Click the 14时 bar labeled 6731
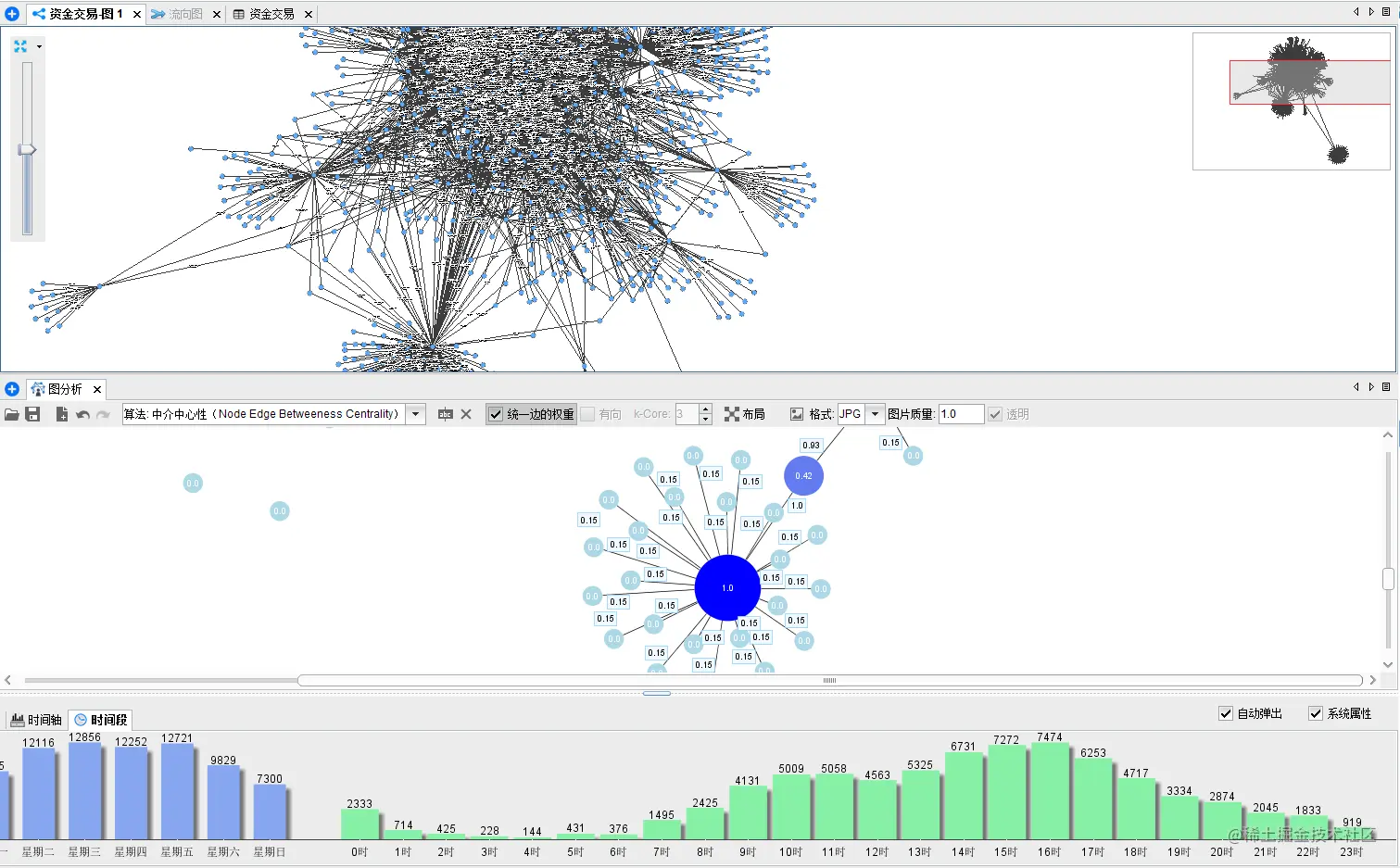The height and width of the screenshot is (868, 1400). click(964, 796)
